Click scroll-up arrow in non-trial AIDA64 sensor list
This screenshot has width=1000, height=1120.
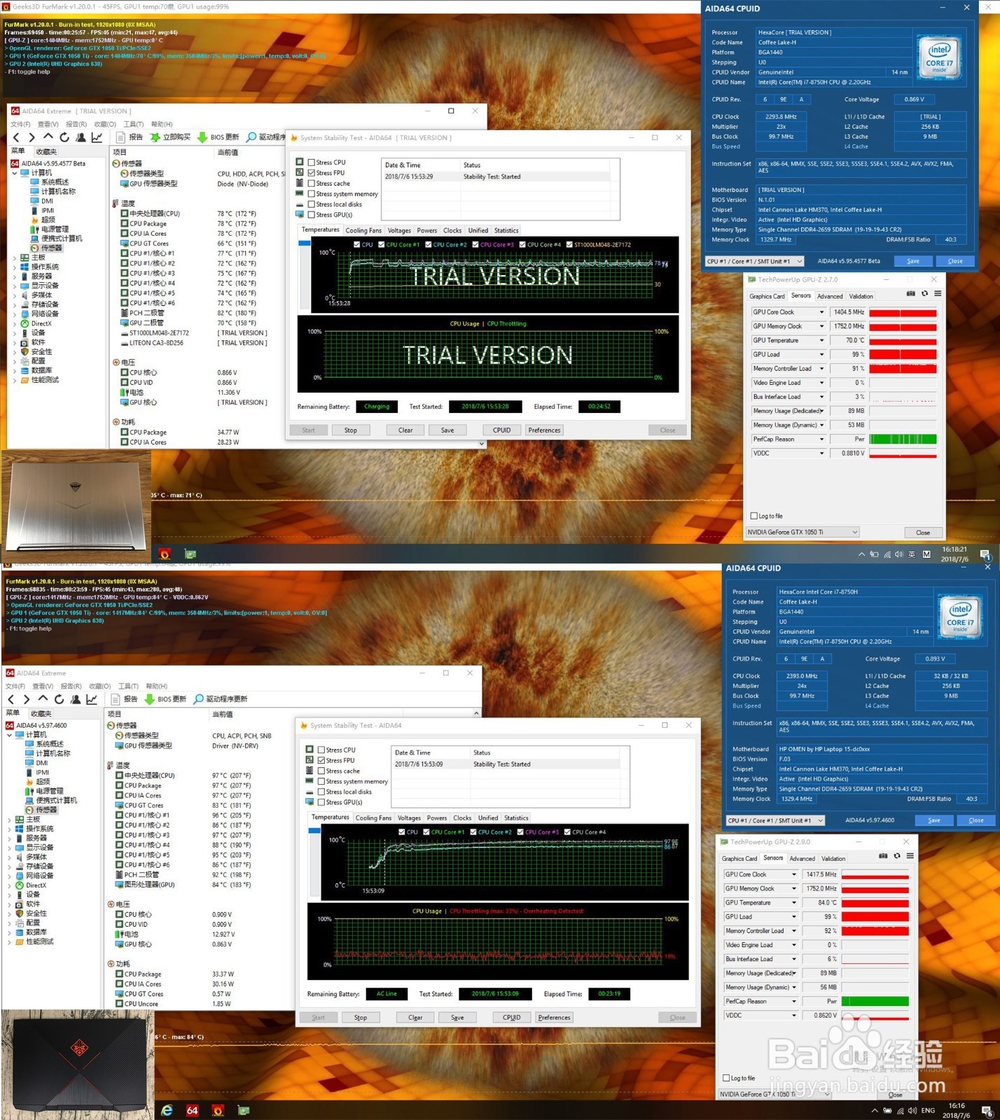click(x=476, y=714)
